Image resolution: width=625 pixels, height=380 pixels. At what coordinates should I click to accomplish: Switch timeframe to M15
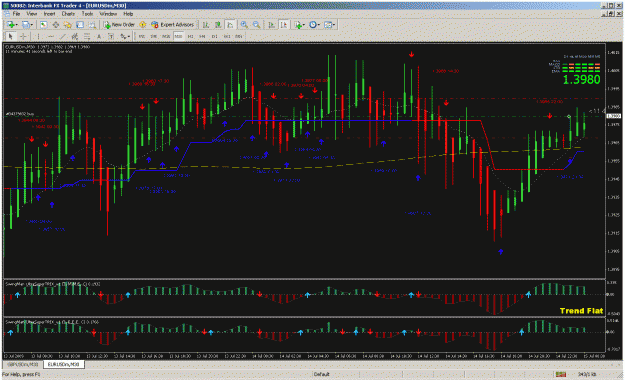click(x=166, y=36)
